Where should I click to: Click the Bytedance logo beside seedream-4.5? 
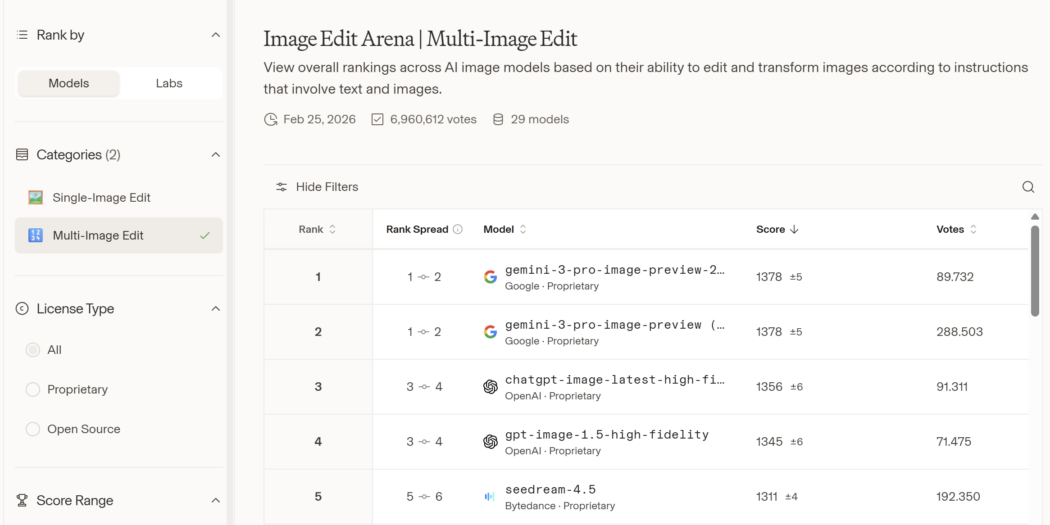tap(490, 497)
